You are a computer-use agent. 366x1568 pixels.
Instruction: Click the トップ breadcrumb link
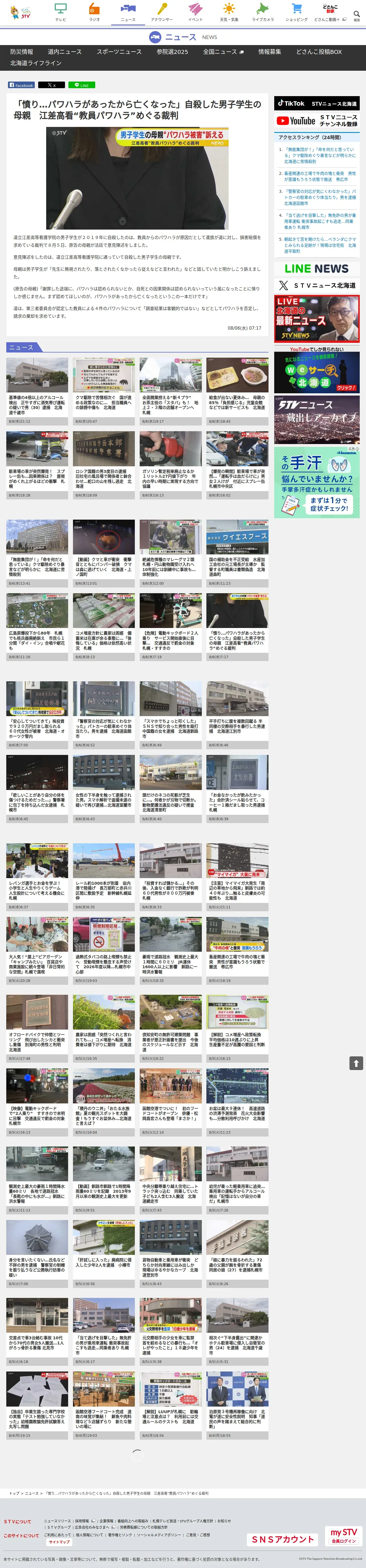[14, 1492]
